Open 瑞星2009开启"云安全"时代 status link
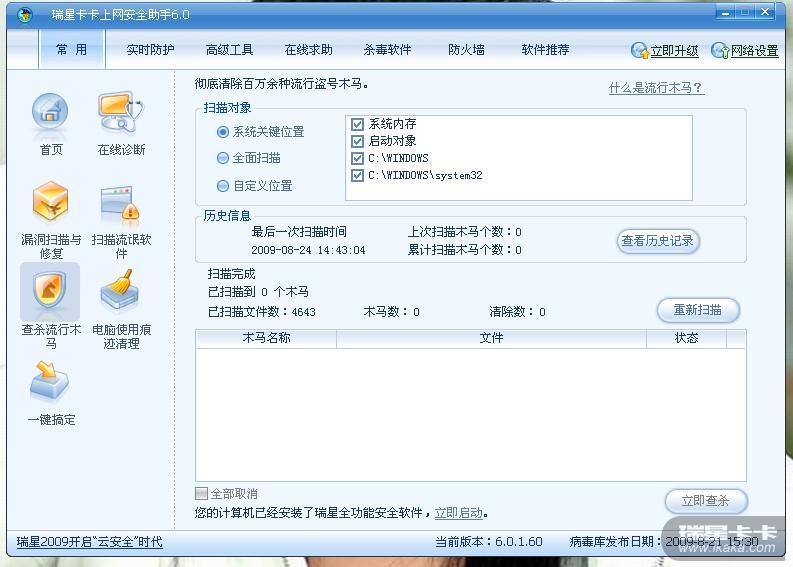This screenshot has width=793, height=567. 90,542
